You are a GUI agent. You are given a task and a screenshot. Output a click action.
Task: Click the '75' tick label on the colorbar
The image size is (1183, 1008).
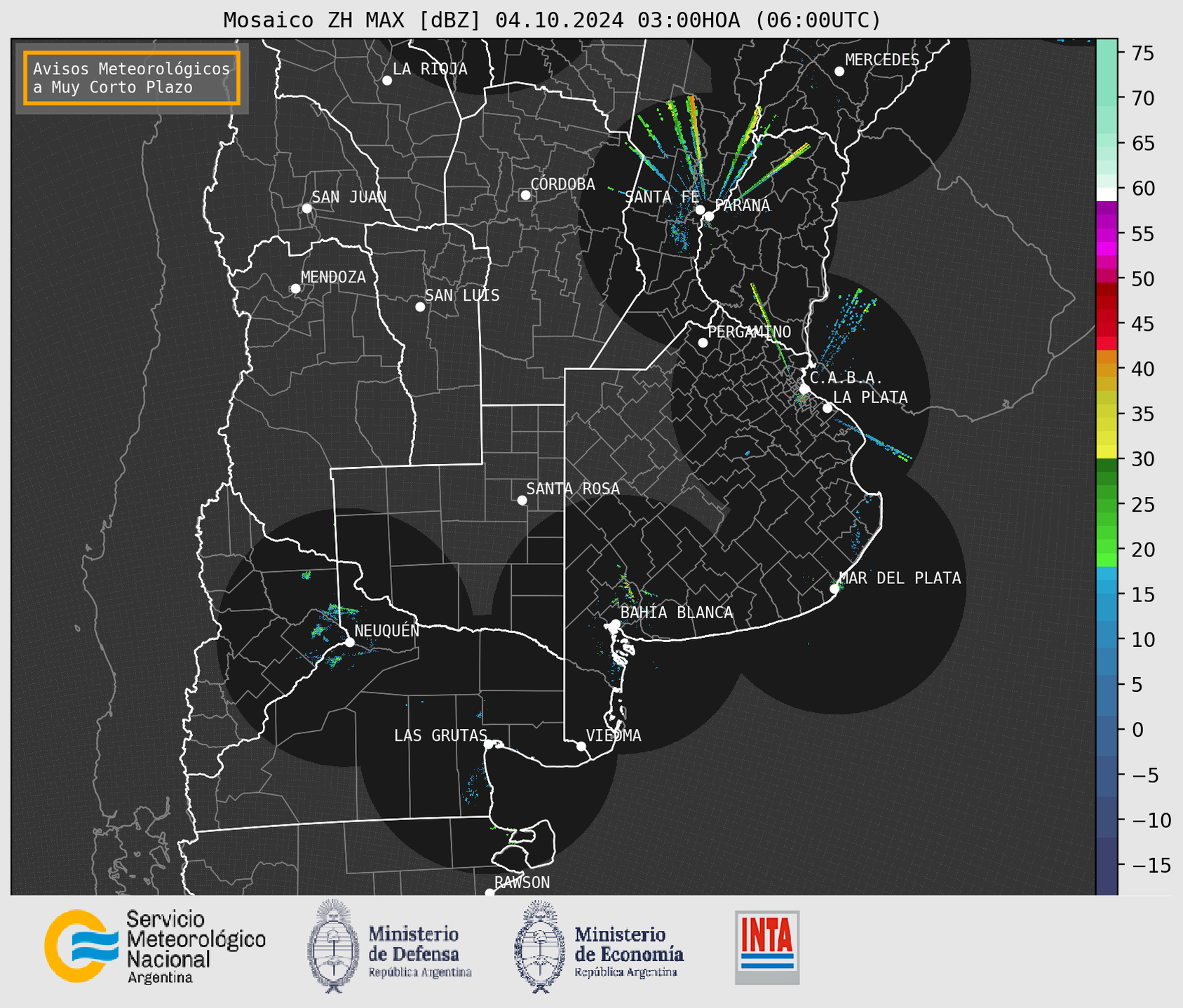1142,53
